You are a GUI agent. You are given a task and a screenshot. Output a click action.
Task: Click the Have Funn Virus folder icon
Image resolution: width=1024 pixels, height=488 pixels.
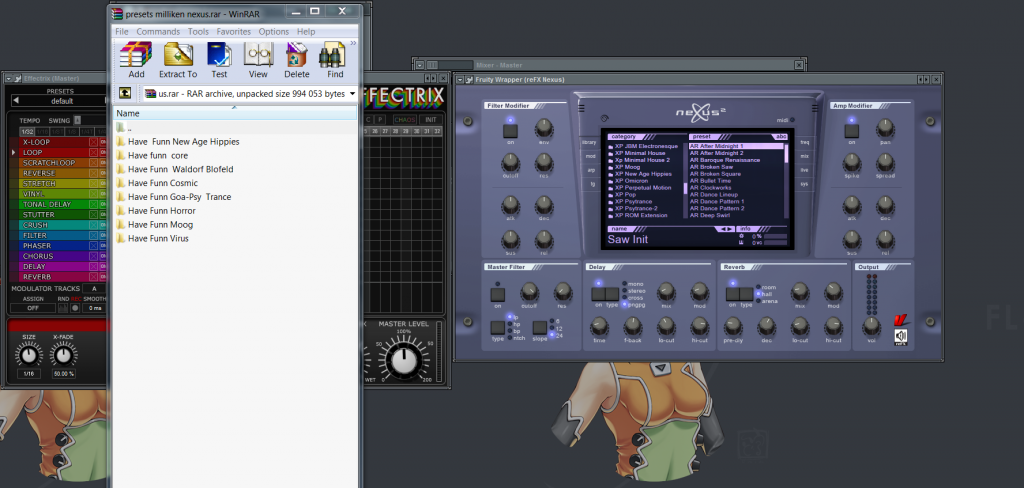tap(121, 238)
